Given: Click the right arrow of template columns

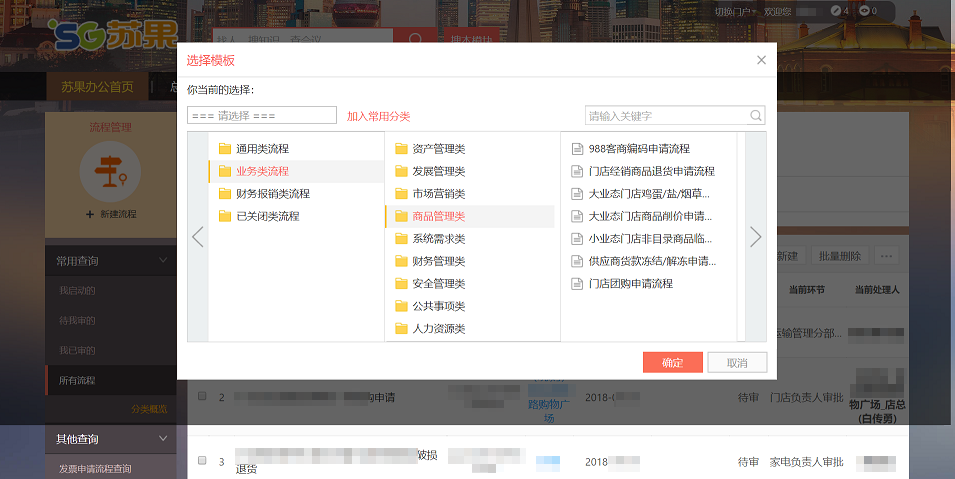Looking at the screenshot, I should point(755,237).
